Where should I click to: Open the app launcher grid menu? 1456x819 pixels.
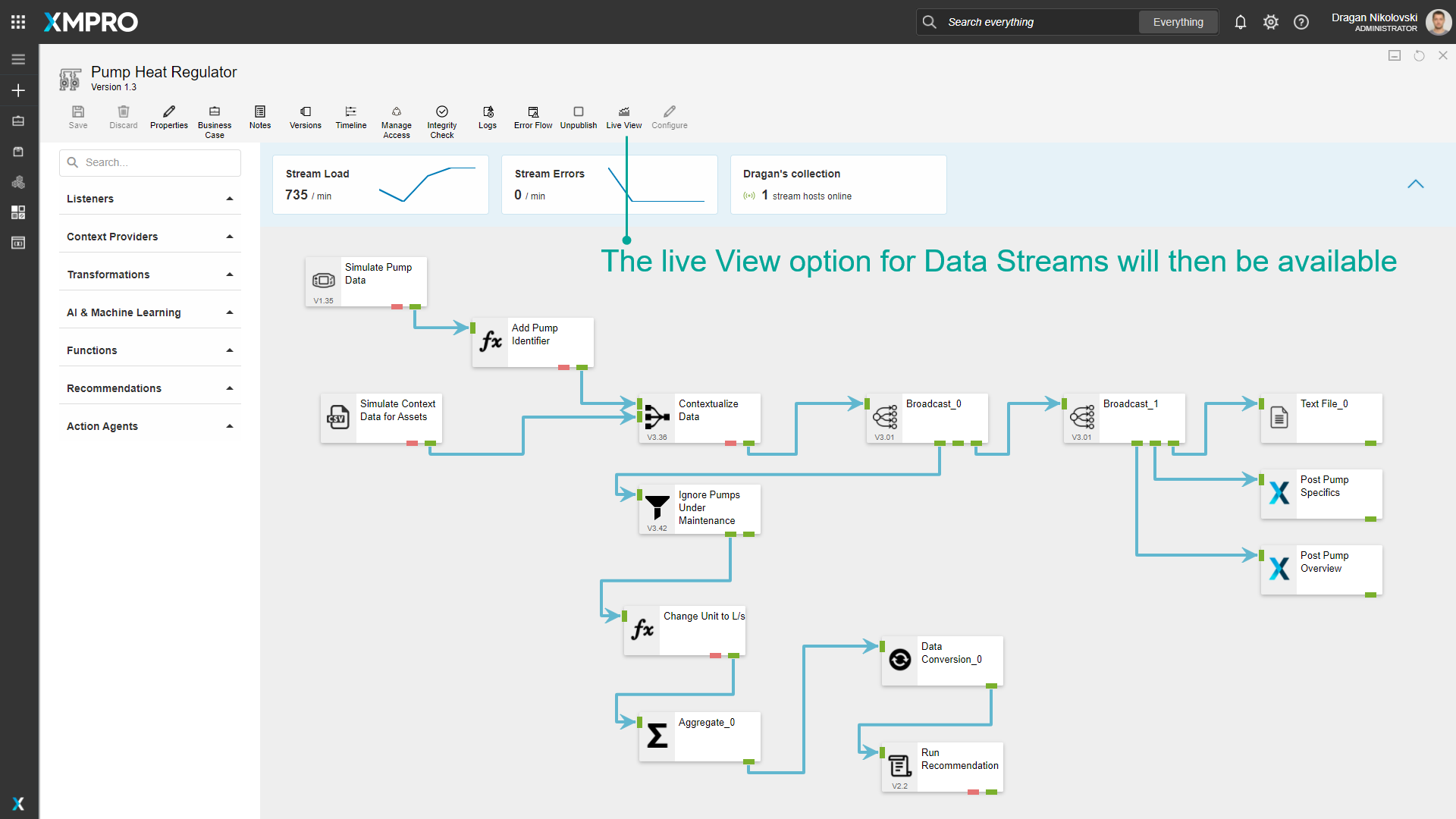(x=18, y=22)
